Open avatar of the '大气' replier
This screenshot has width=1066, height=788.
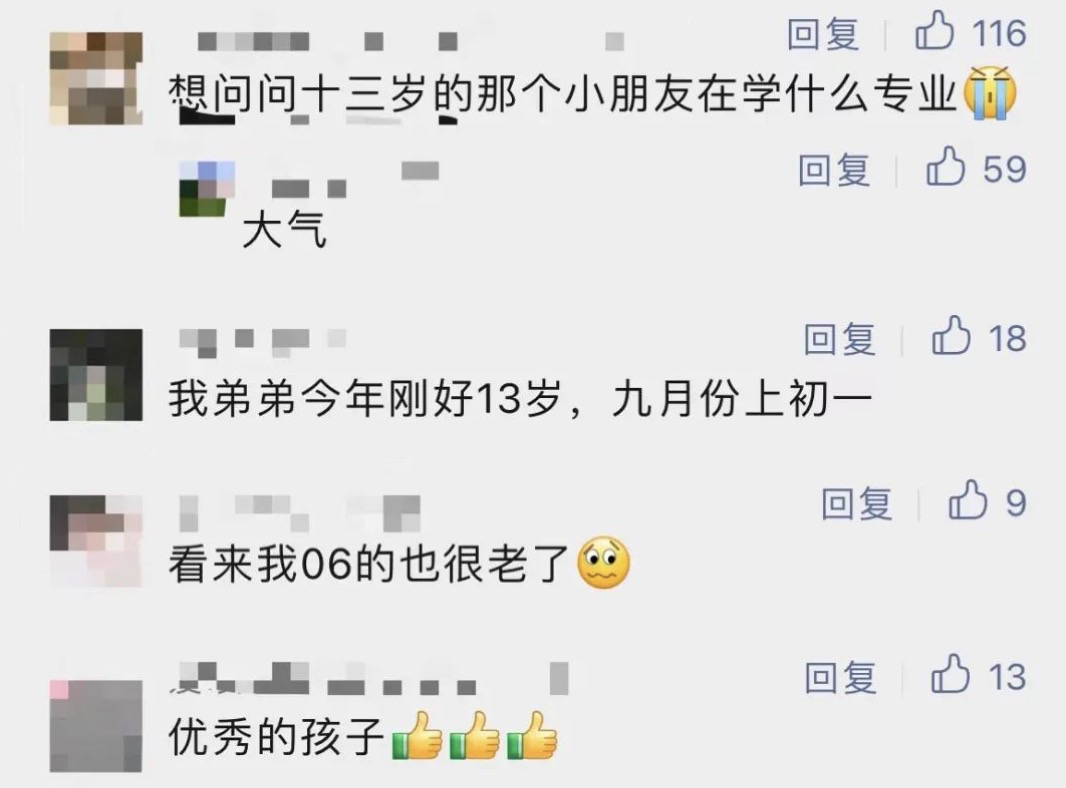pyautogui.click(x=207, y=189)
